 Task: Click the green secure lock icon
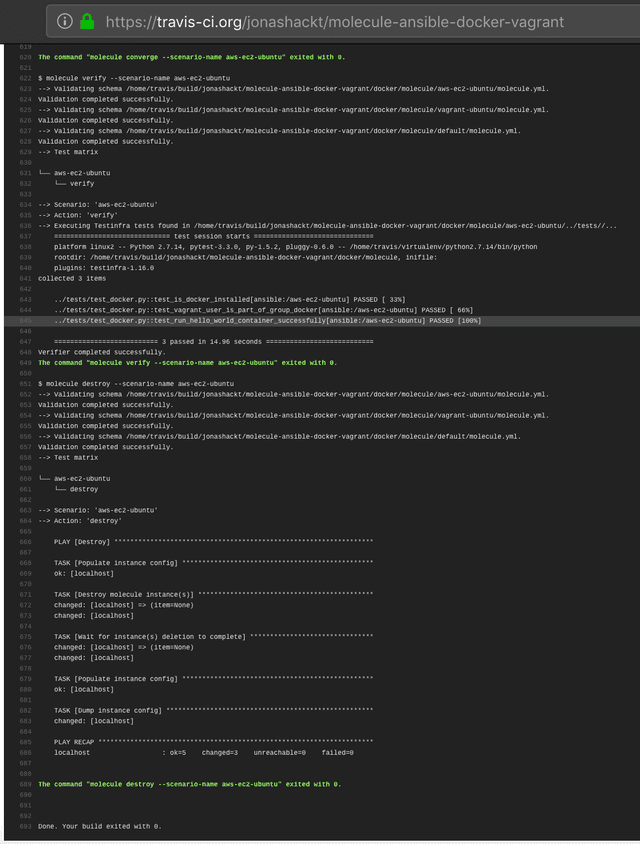coord(88,21)
